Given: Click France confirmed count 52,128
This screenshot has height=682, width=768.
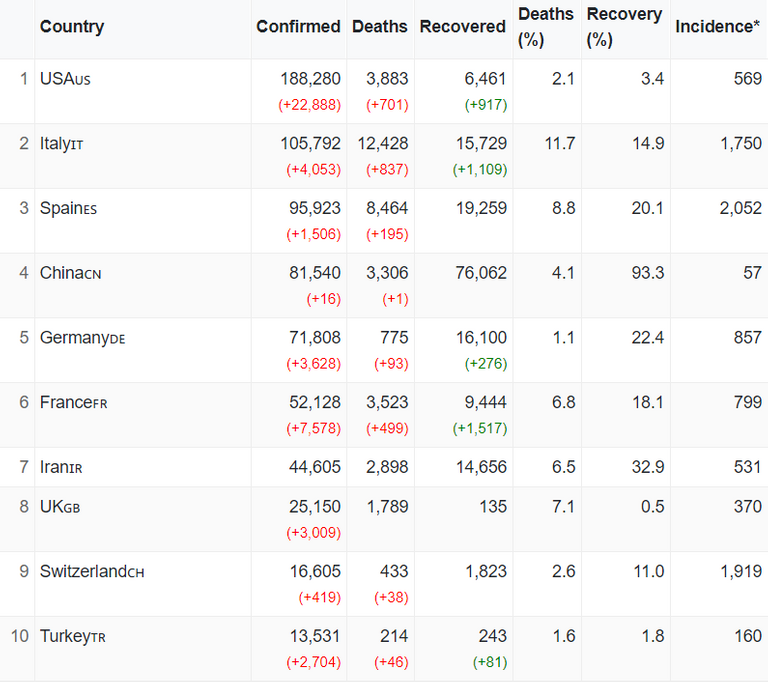Looking at the screenshot, I should pos(315,402).
